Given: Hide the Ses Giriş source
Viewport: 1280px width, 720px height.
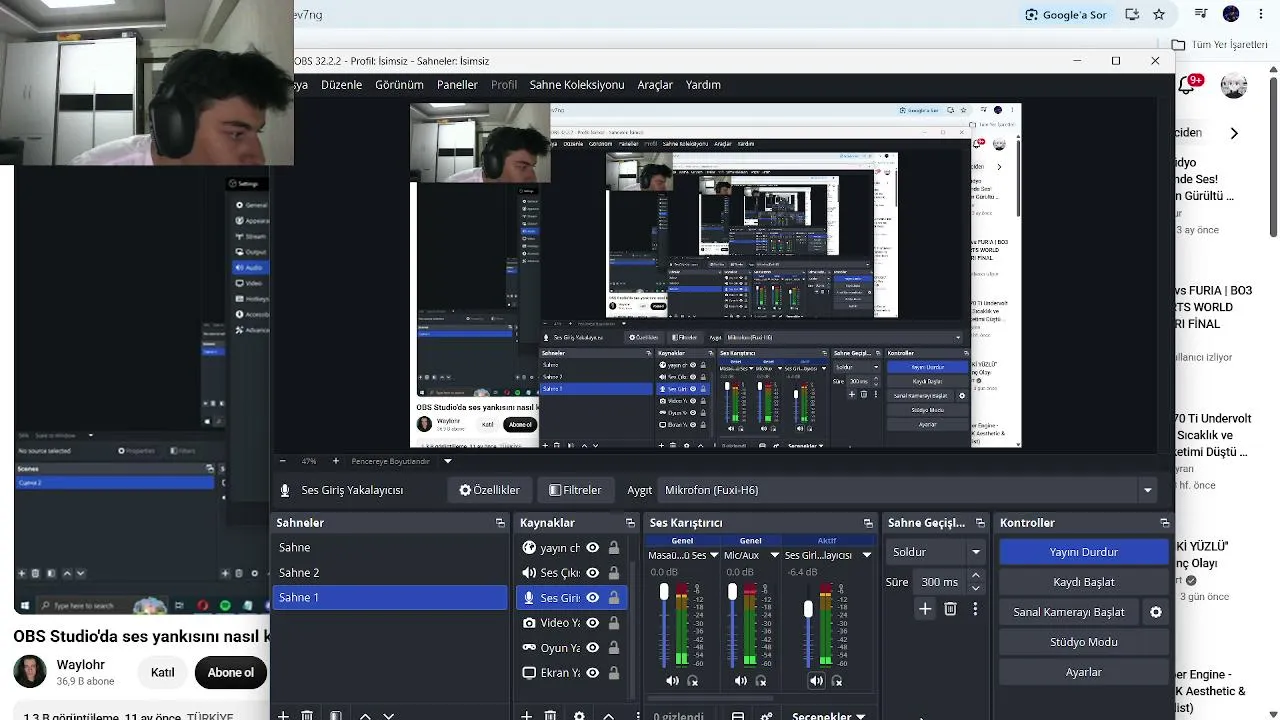Looking at the screenshot, I should (592, 598).
